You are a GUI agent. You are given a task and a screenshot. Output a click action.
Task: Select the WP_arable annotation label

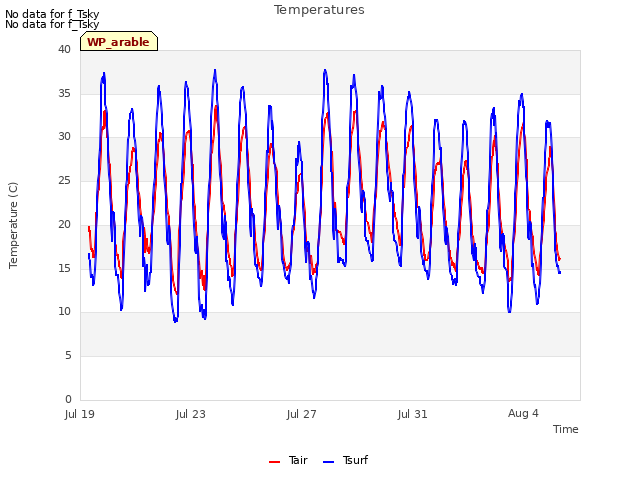point(118,42)
